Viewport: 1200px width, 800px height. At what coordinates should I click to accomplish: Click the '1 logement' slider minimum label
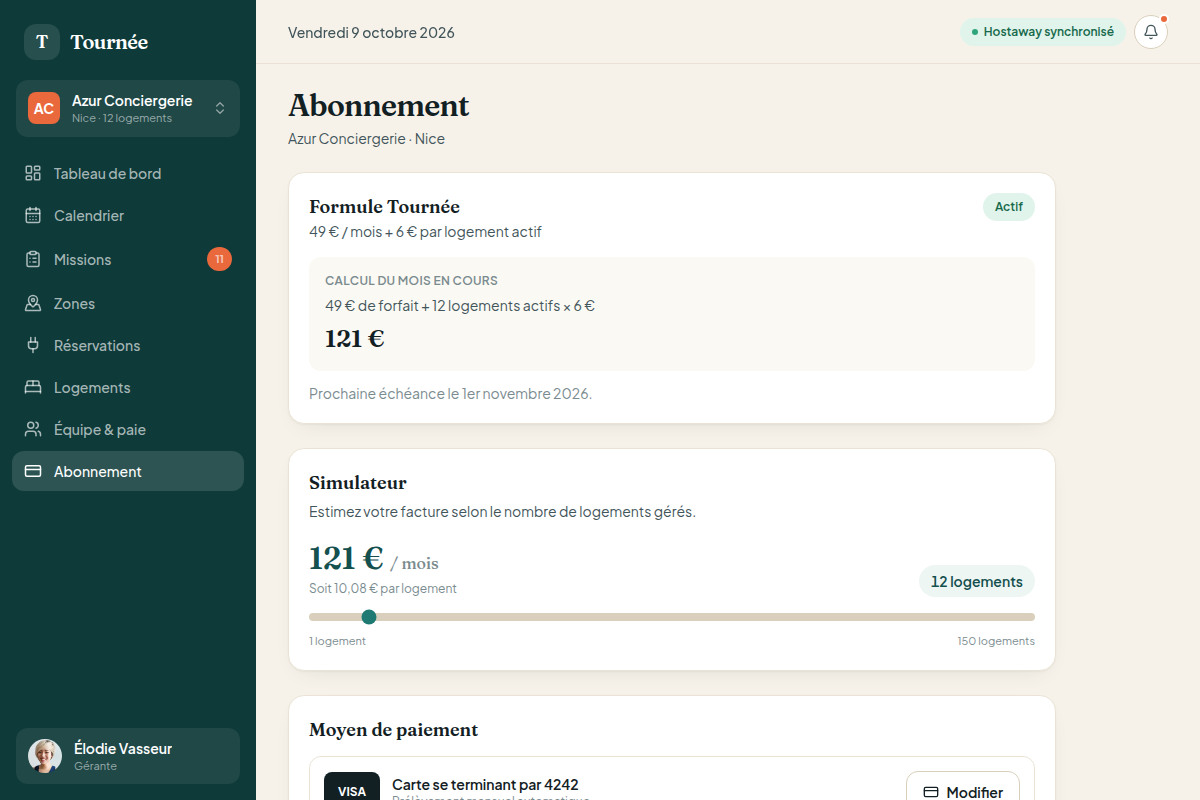337,641
